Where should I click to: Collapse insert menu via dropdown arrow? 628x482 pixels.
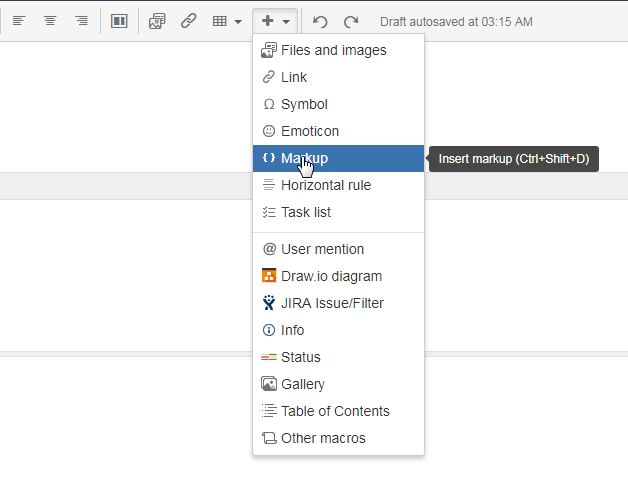[286, 22]
